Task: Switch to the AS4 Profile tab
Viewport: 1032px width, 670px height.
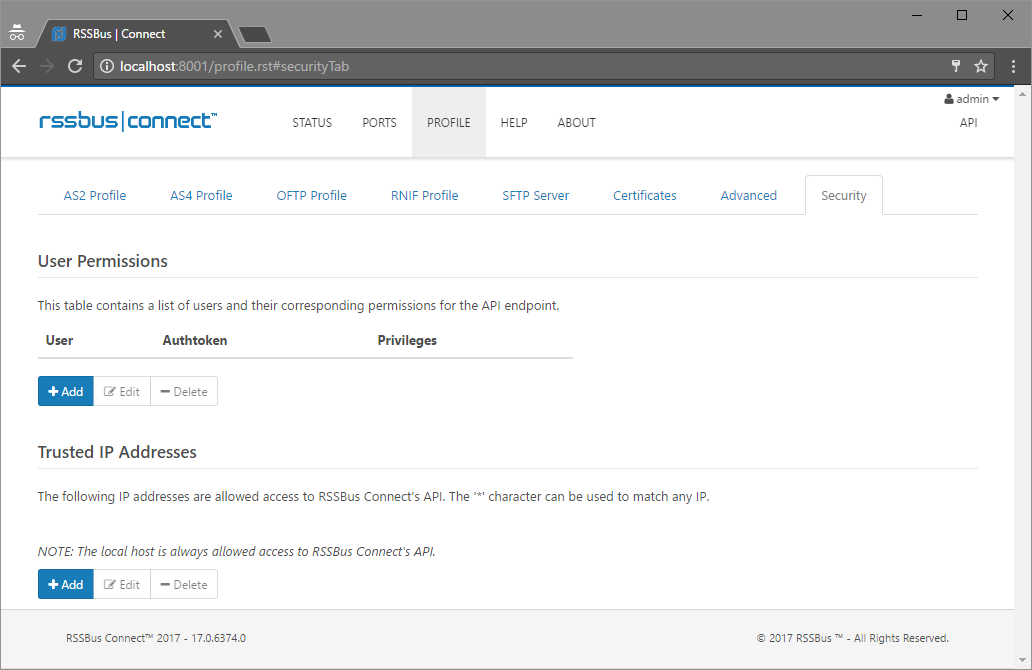Action: pyautogui.click(x=201, y=195)
